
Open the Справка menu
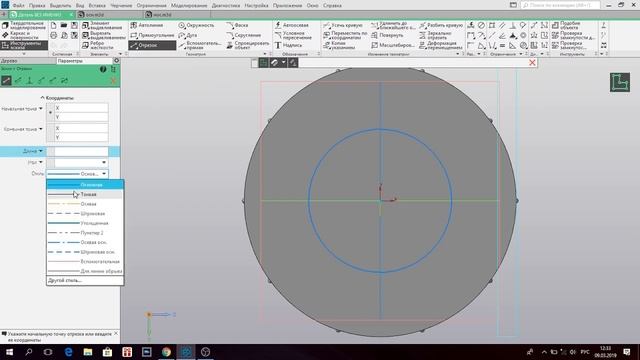coord(332,6)
